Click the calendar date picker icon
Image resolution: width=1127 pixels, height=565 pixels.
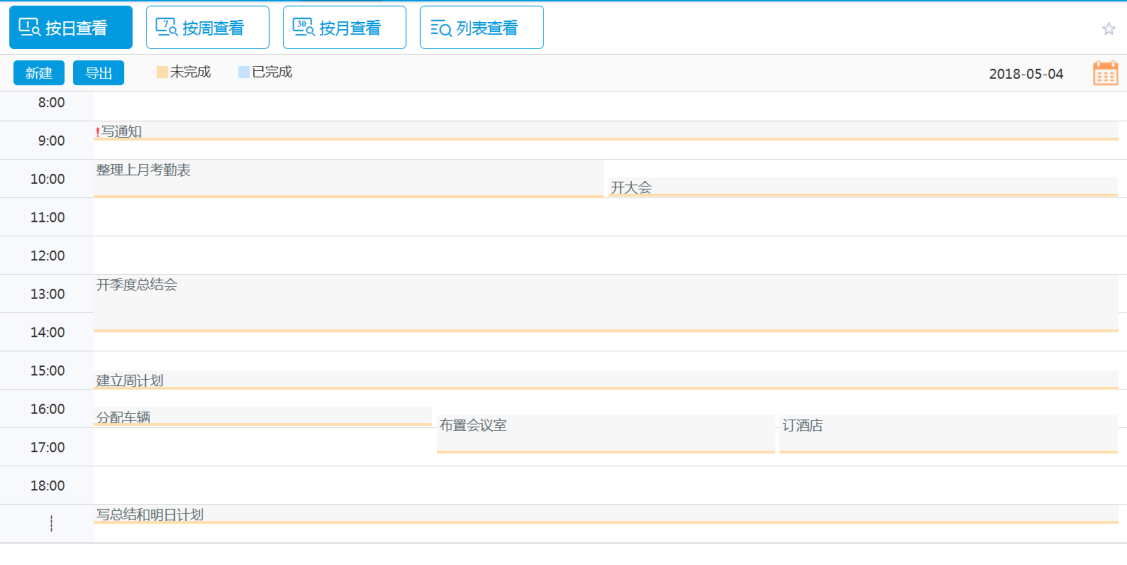1105,73
